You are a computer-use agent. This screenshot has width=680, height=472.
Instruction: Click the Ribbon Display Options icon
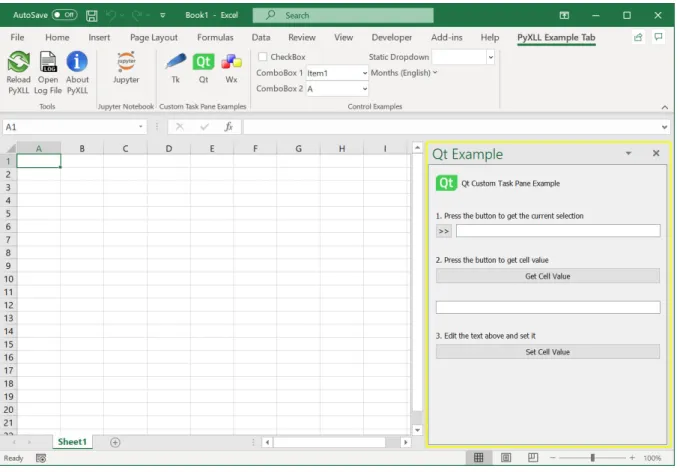click(564, 16)
